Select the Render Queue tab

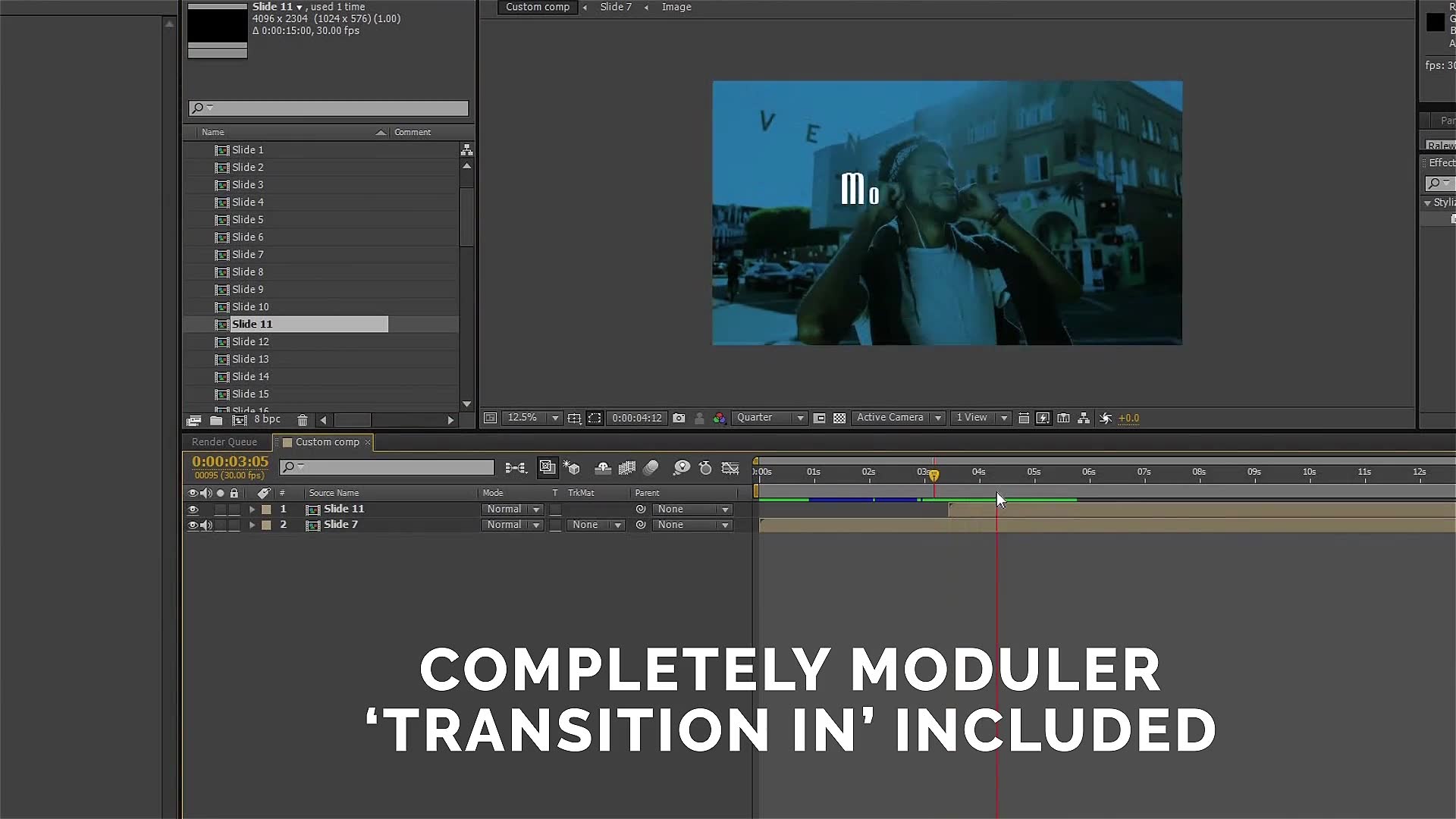[x=222, y=442]
